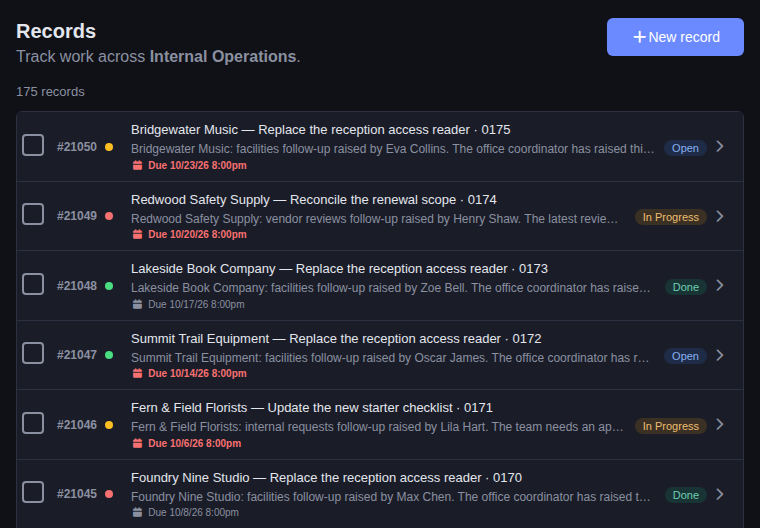The width and height of the screenshot is (760, 528).
Task: Expand Fern & Field Florists row chevron
Action: click(720, 425)
